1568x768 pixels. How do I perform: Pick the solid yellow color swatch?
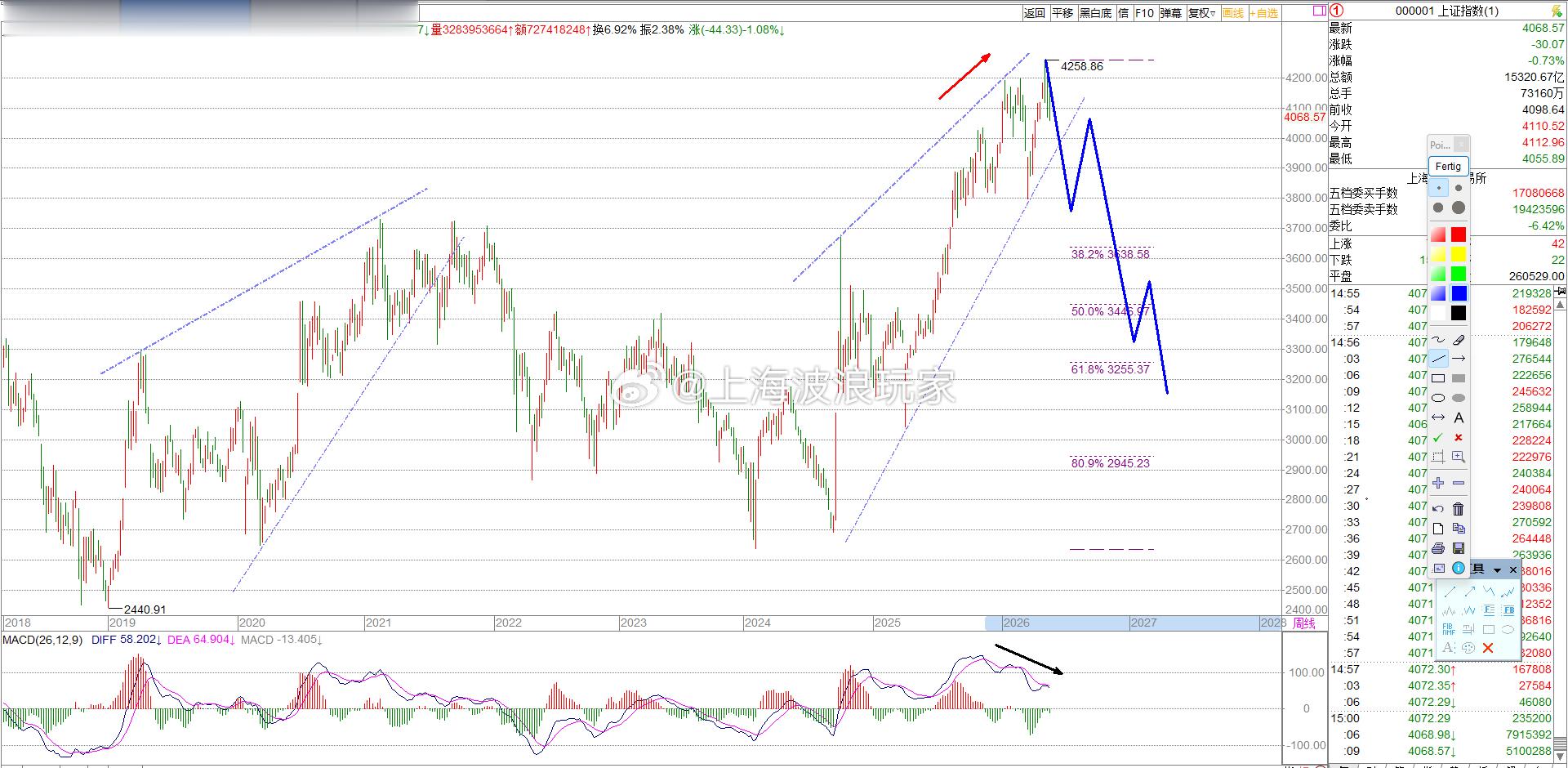(x=1459, y=254)
